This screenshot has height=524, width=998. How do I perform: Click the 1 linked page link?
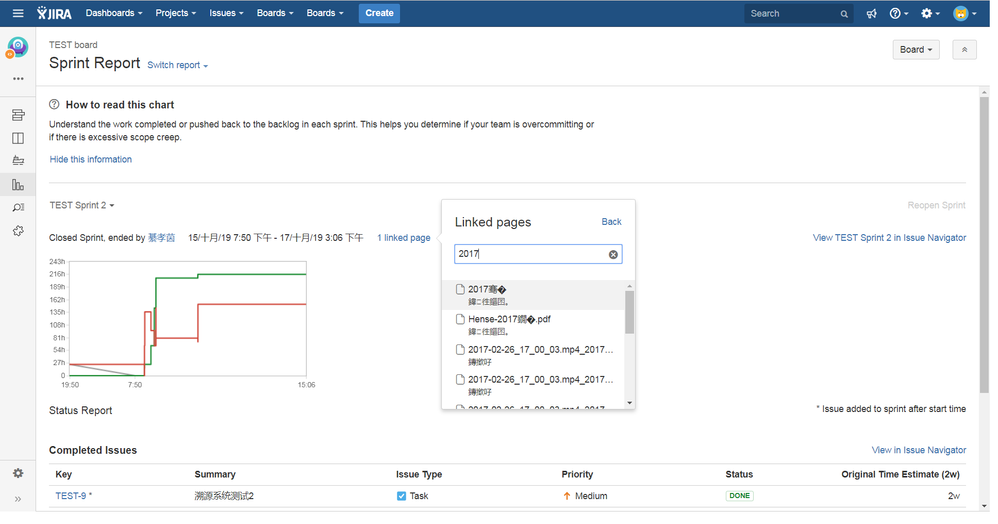point(404,237)
